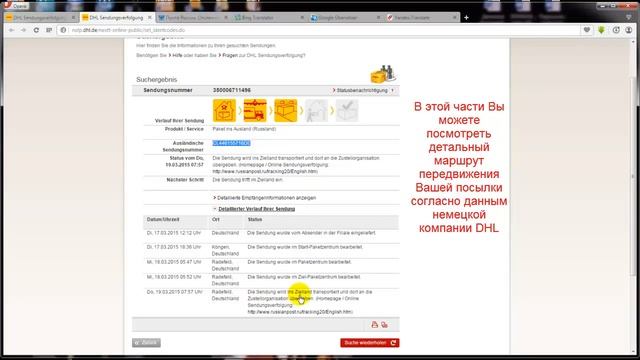This screenshot has width=640, height=360.
Task: Switch to the Russian Post tab
Action: pos(192,18)
